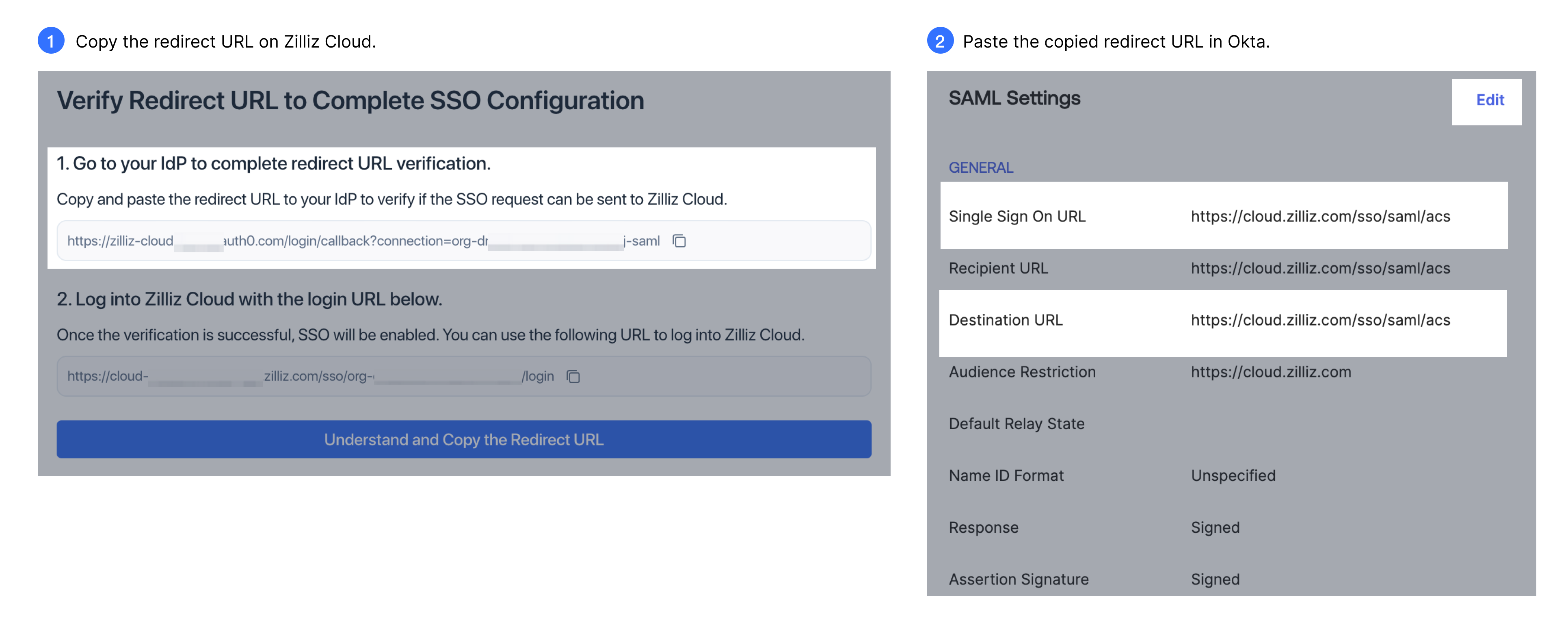Click the 'Copy the redirect URL on Zilliz Cloud' caption
The height and width of the screenshot is (623, 1568).
coord(226,41)
